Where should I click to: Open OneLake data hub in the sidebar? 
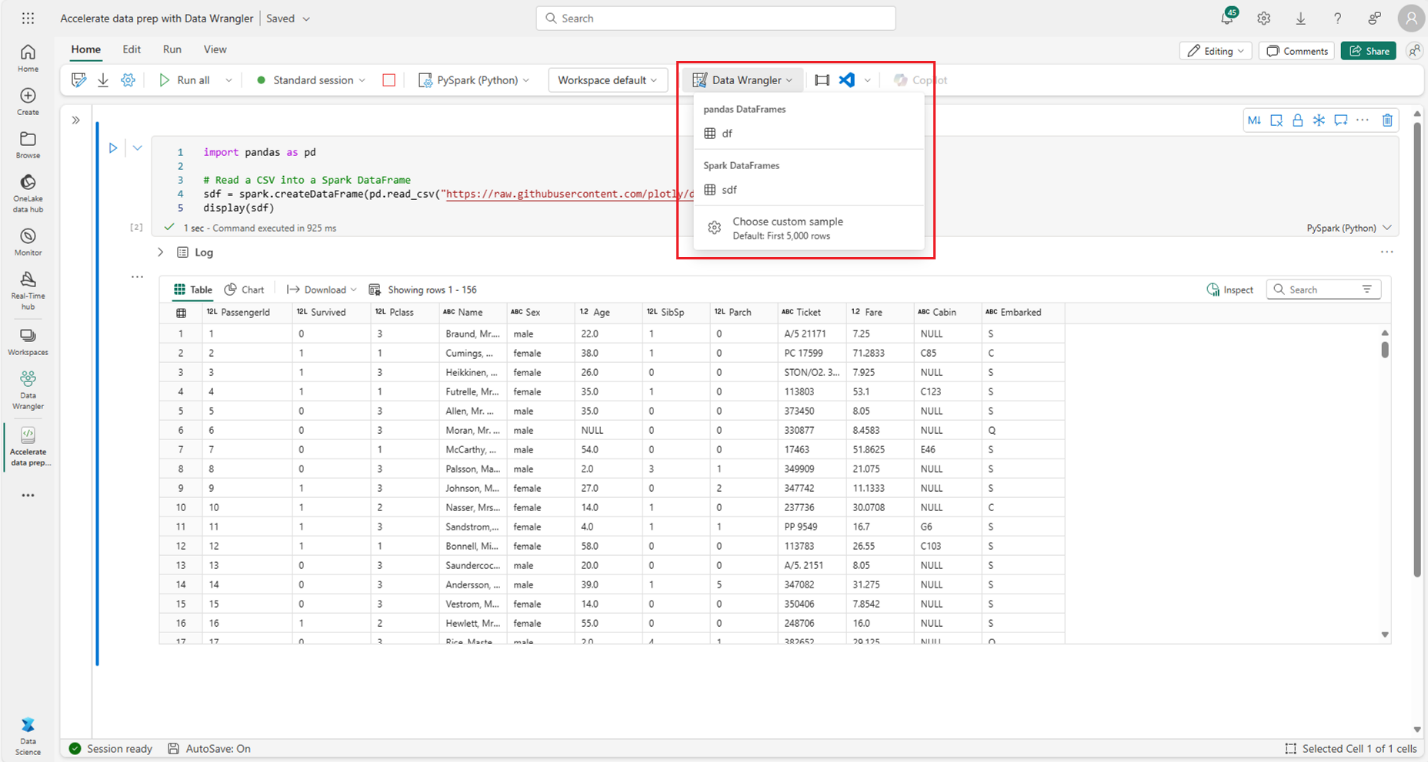click(28, 194)
